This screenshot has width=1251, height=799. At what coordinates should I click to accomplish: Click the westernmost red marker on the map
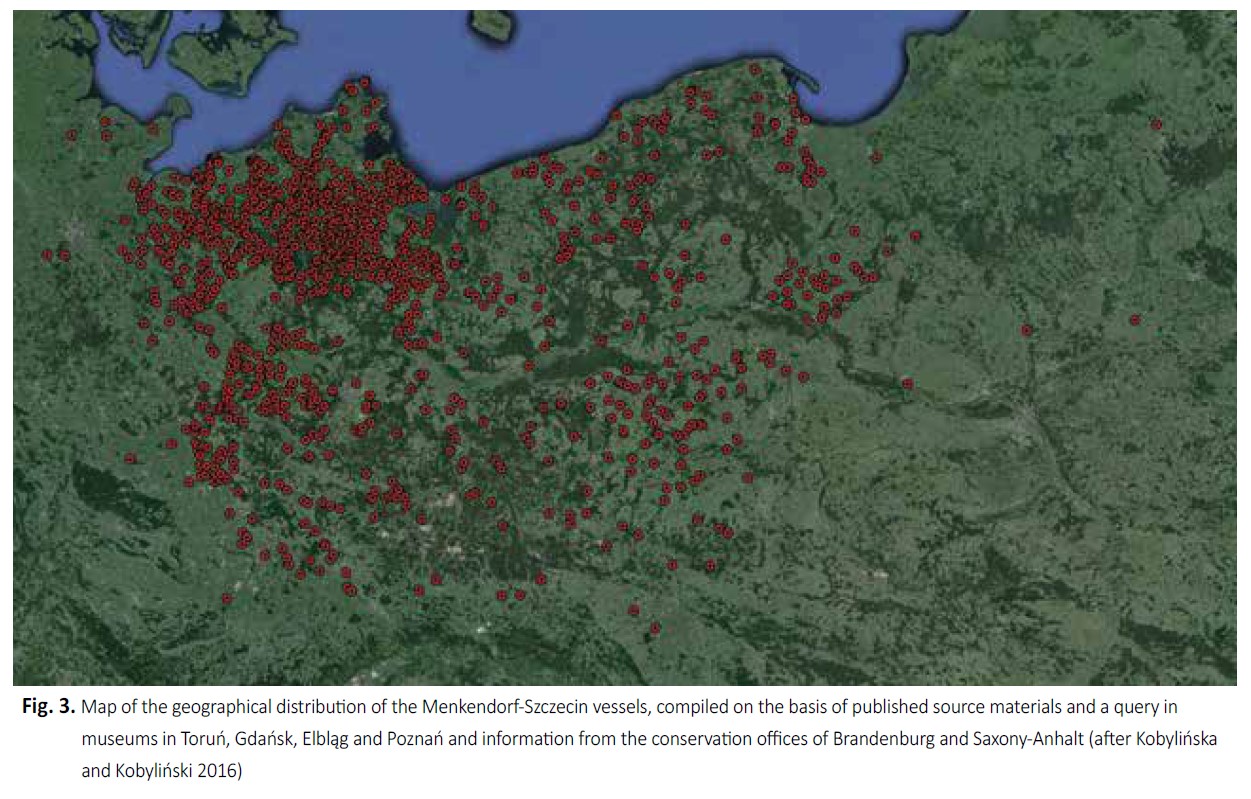point(47,255)
